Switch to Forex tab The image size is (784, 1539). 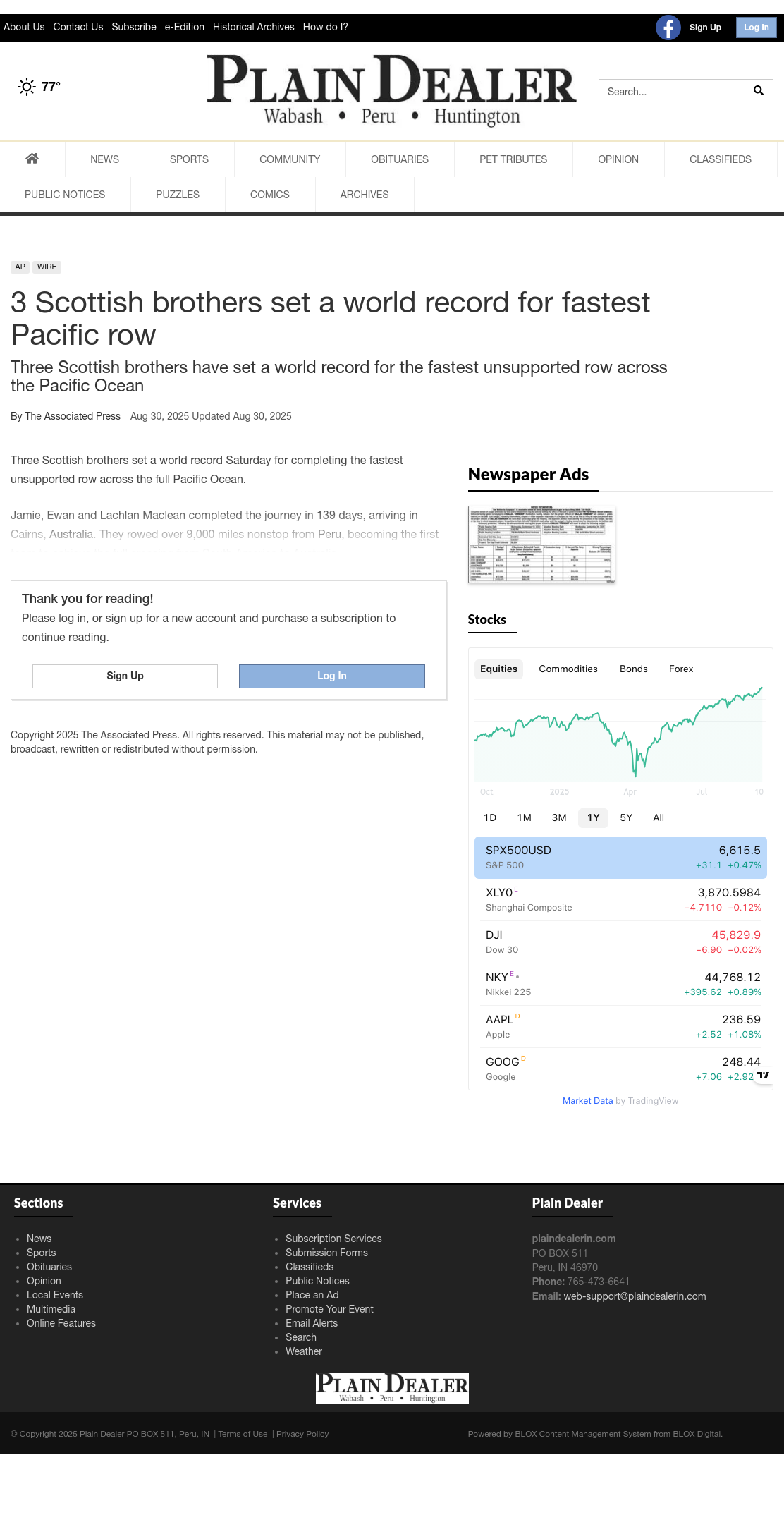[681, 669]
